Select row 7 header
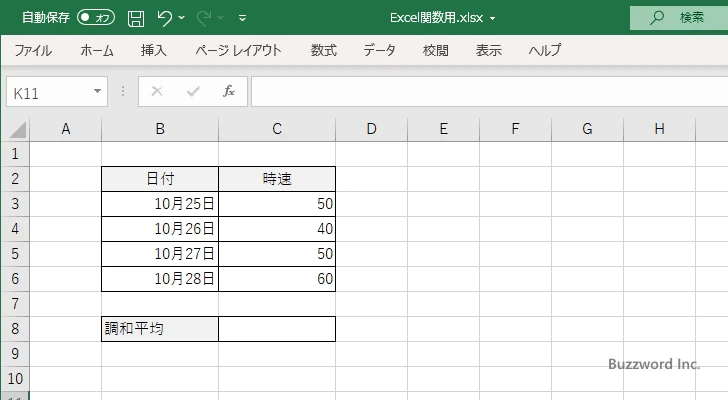 tap(15, 304)
